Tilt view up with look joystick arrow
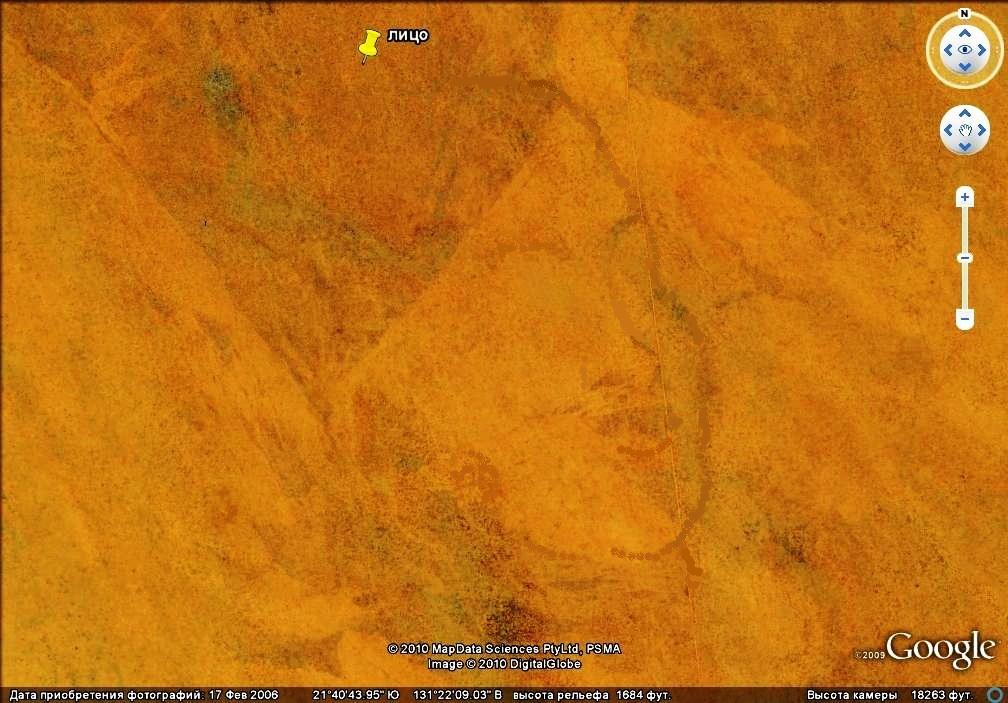 pos(964,33)
